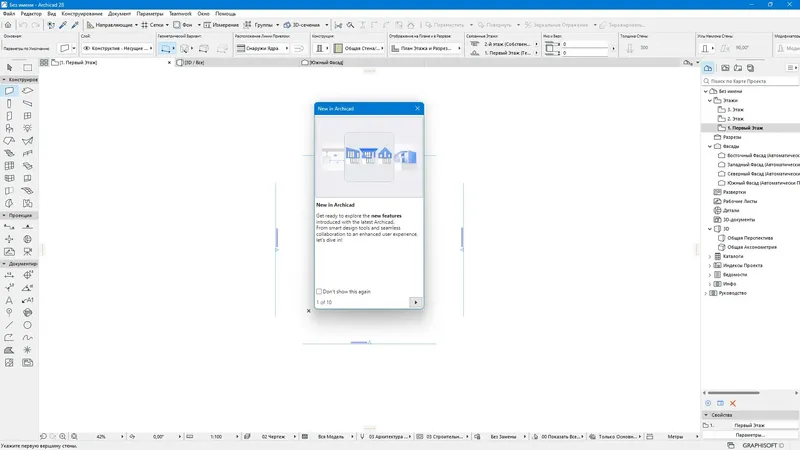This screenshot has height=450, width=800.
Task: Click the Измерение measure button
Action: (221, 24)
